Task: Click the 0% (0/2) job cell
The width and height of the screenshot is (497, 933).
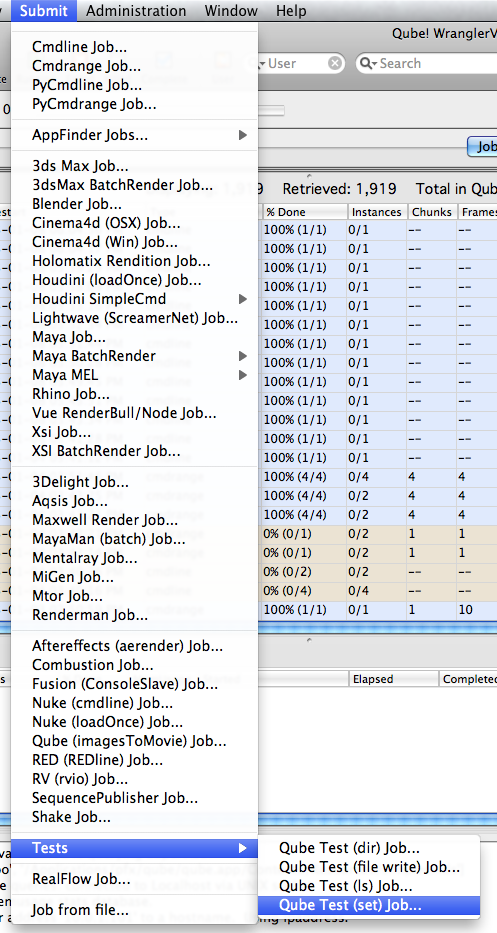Action: pos(304,572)
